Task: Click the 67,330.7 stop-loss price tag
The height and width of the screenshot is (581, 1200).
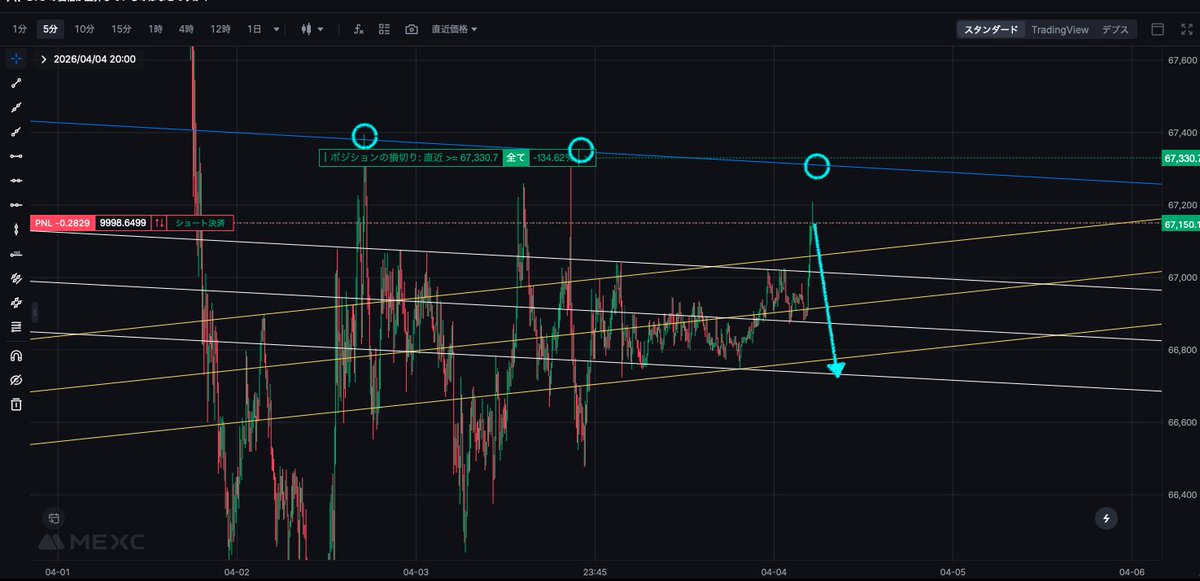Action: (x=1180, y=158)
